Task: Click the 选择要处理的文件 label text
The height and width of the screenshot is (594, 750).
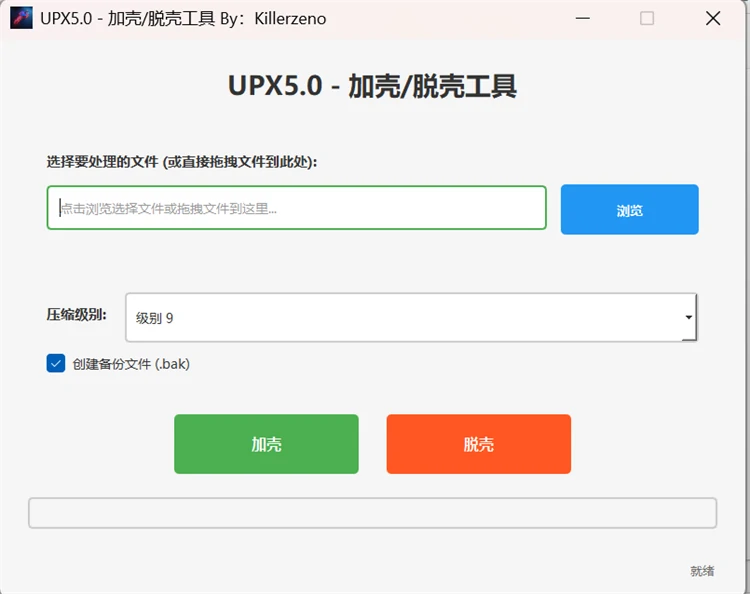Action: click(x=182, y=162)
